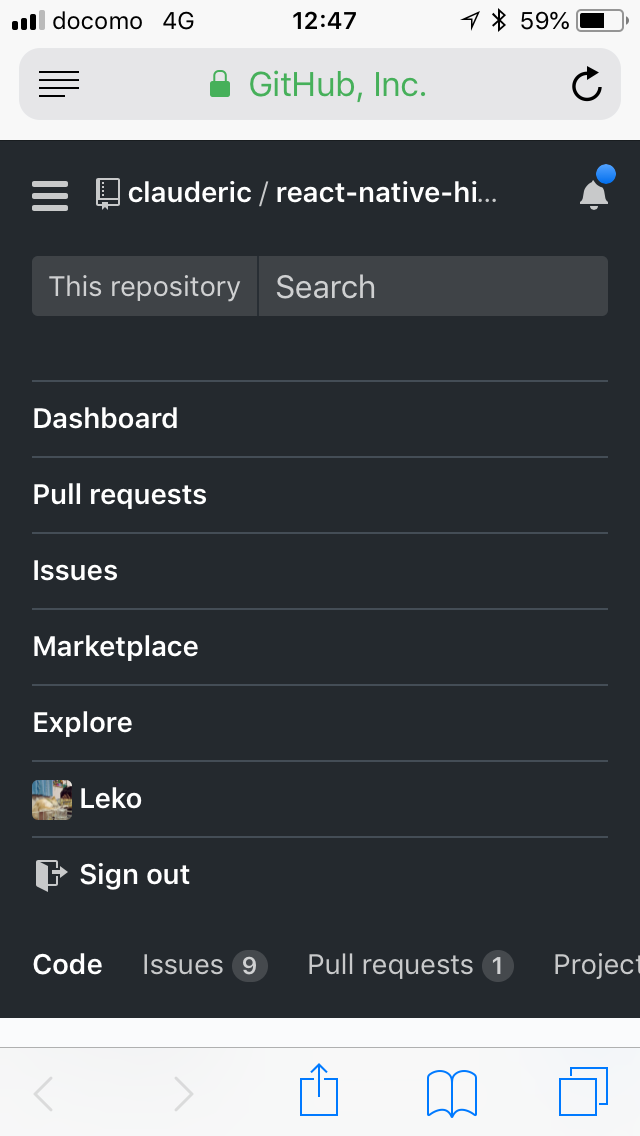
Task: Switch to the Code tab
Action: (68, 965)
